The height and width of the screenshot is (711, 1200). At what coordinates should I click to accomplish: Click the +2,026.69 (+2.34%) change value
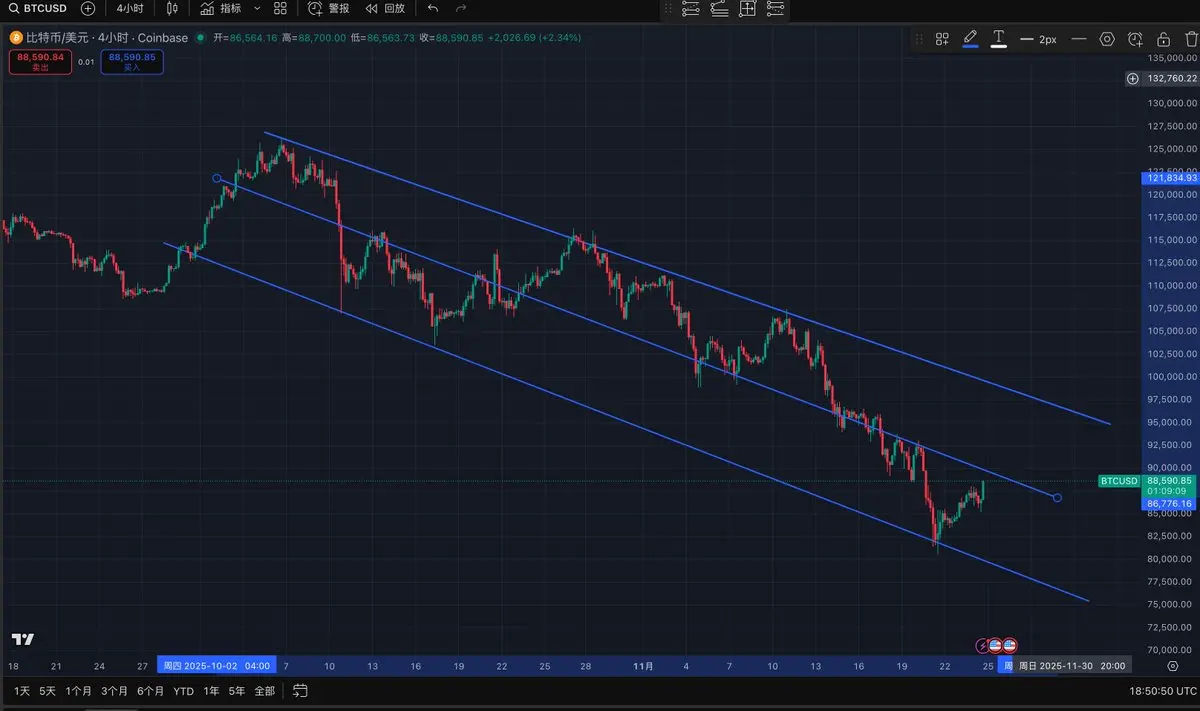(x=533, y=38)
